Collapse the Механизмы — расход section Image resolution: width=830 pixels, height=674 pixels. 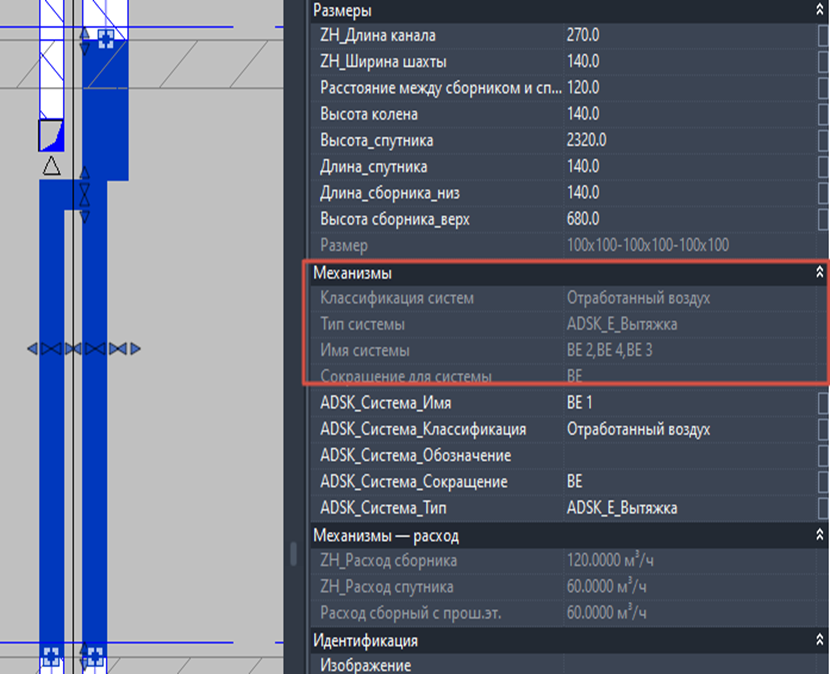pos(819,535)
